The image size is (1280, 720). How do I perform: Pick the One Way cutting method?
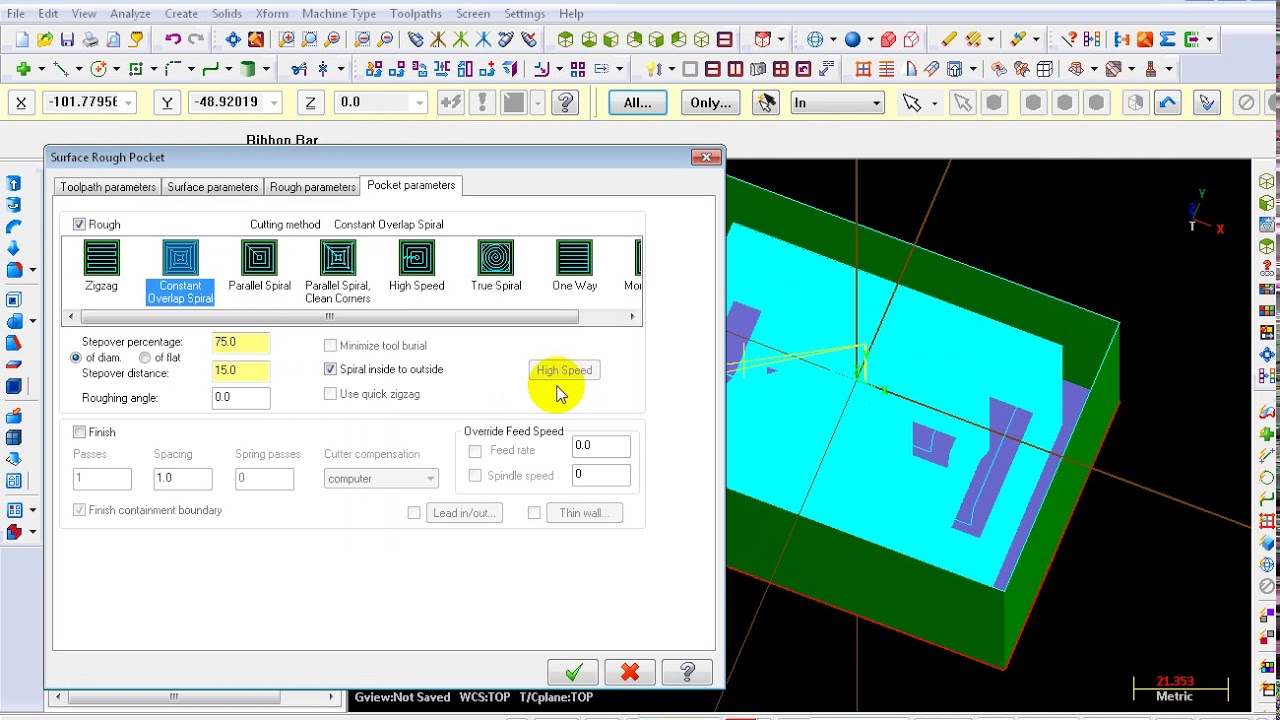(574, 267)
